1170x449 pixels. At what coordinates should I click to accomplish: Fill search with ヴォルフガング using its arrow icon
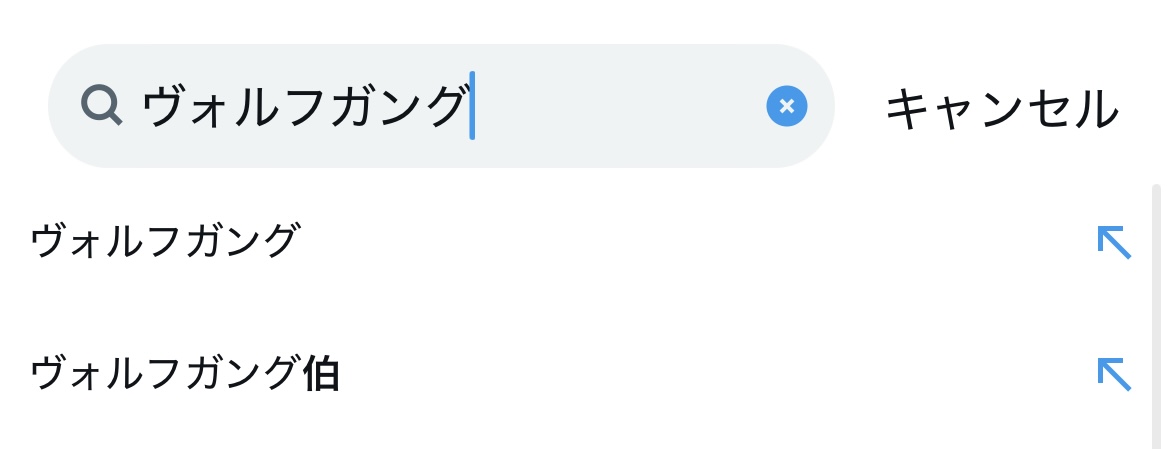click(1113, 242)
